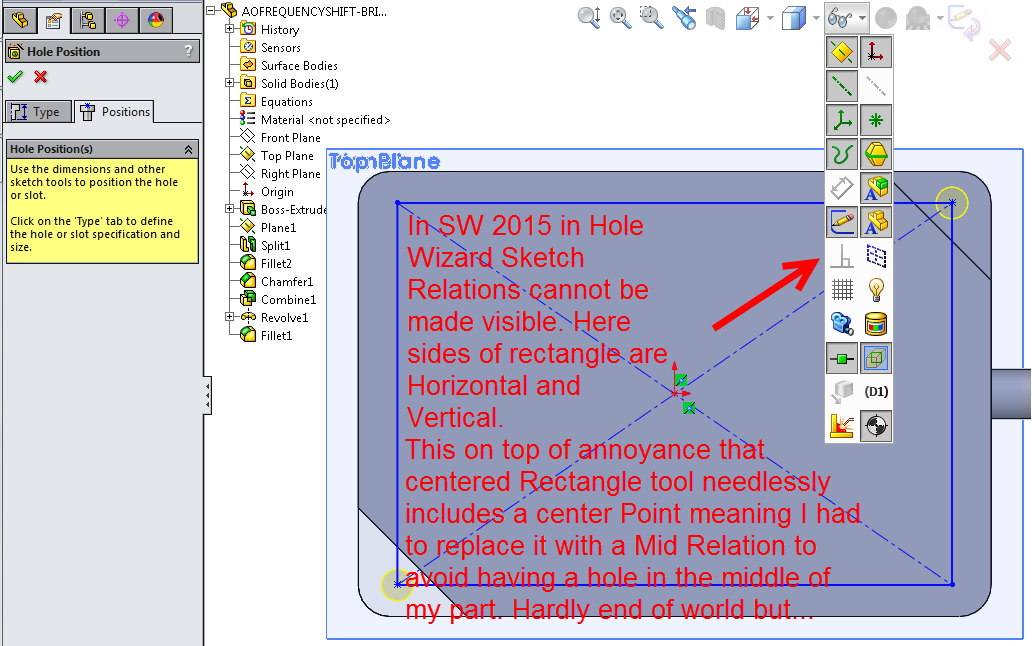
Task: Toggle View Cameras icon
Action: 842,324
